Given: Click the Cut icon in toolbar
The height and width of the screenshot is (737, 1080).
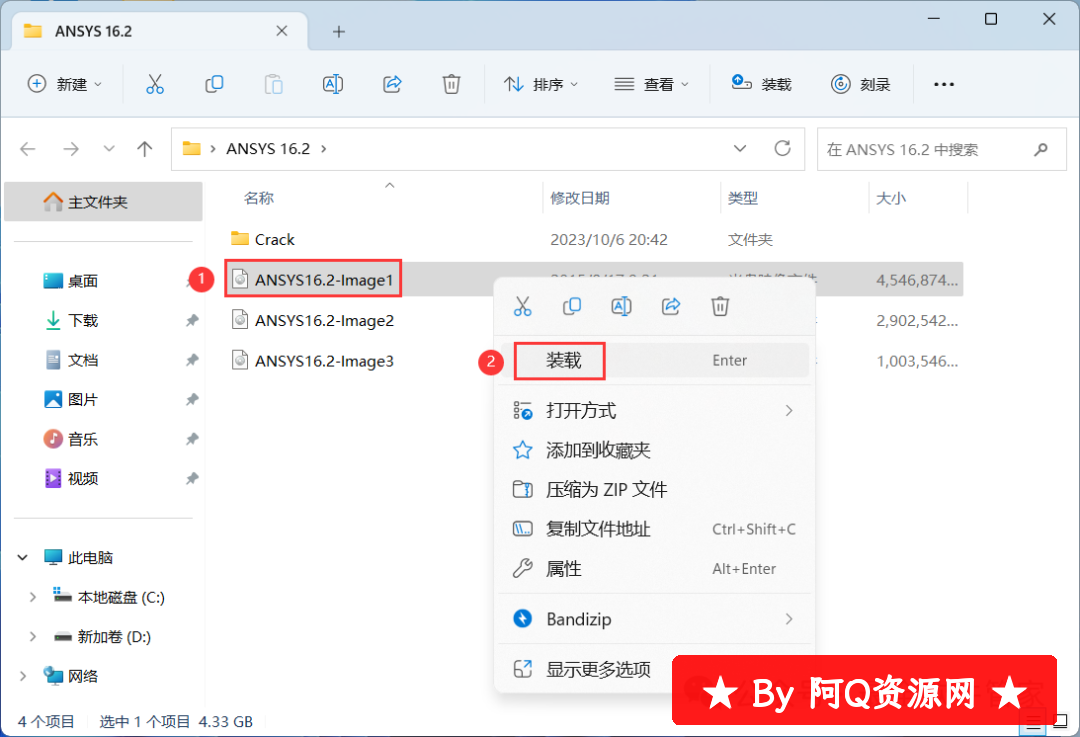Looking at the screenshot, I should click(x=154, y=84).
